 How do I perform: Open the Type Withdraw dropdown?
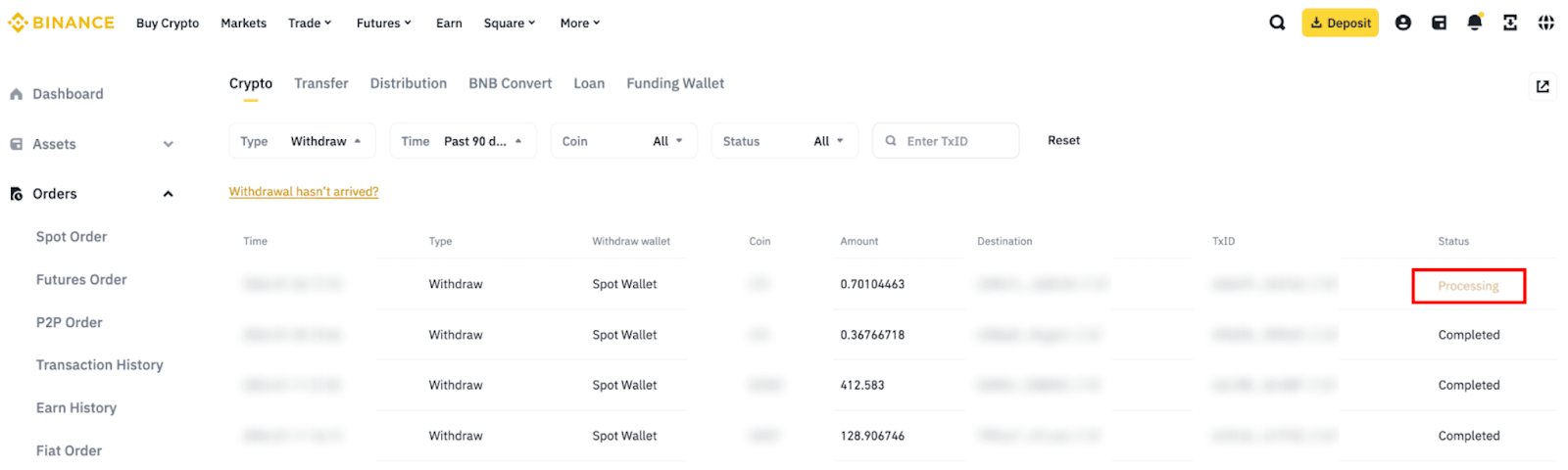pos(301,141)
